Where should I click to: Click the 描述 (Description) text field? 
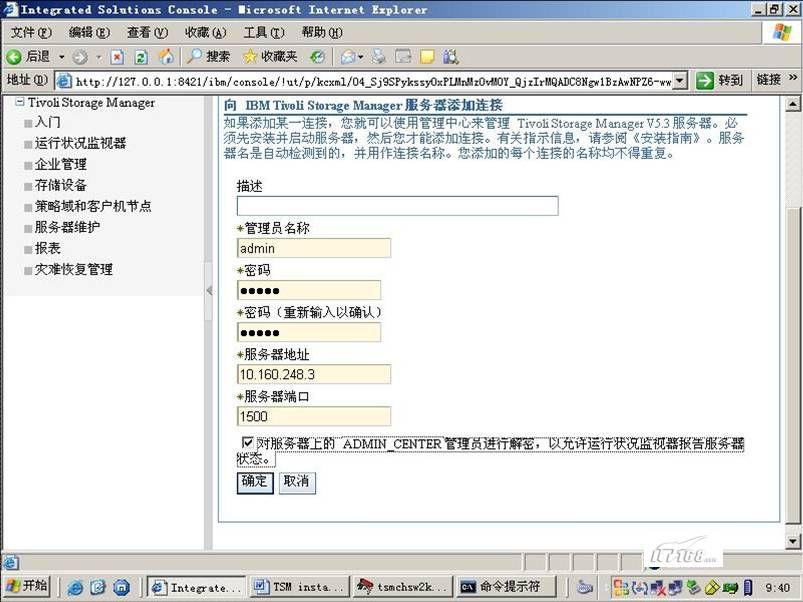coord(397,206)
